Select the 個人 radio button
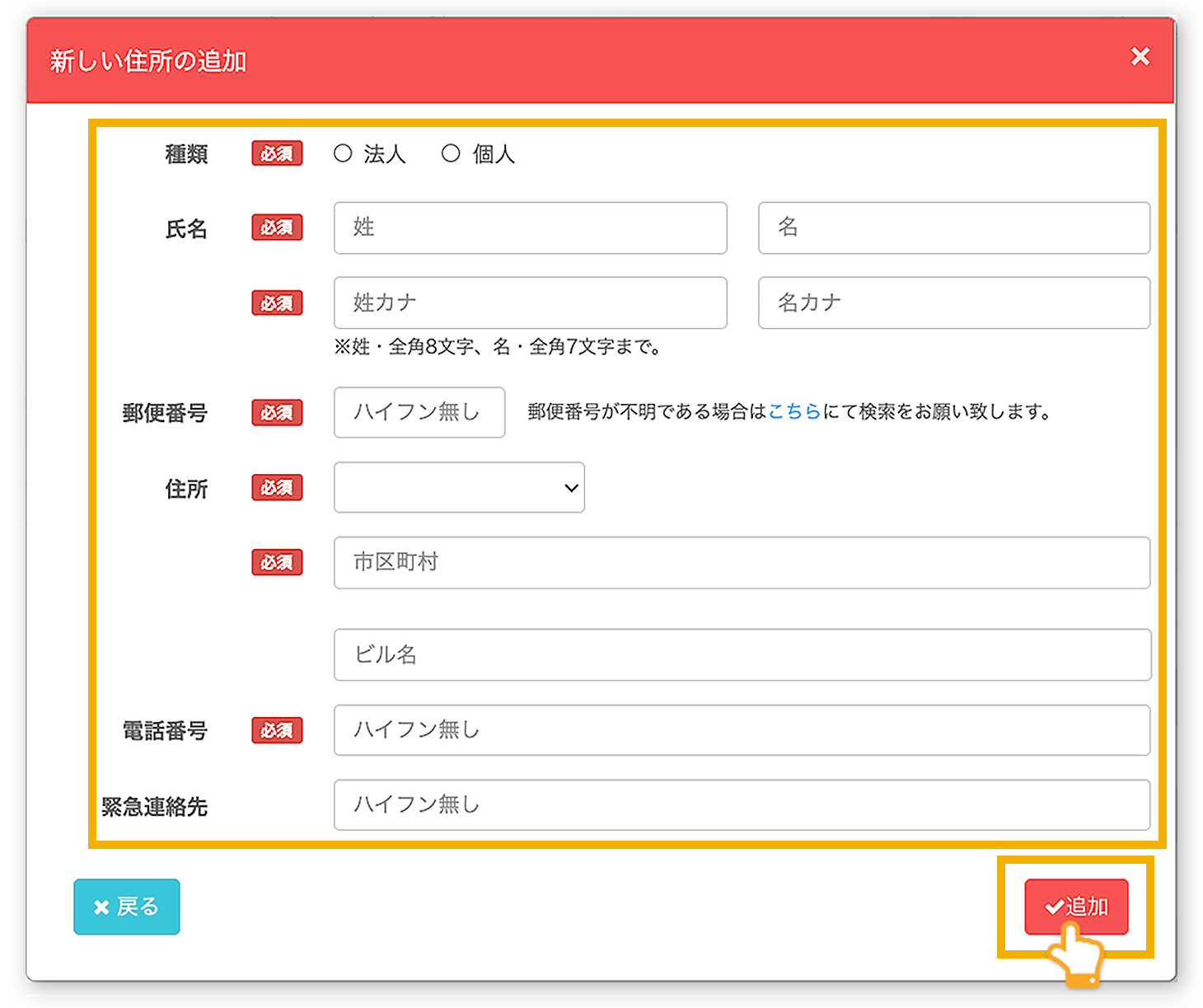 click(x=450, y=153)
